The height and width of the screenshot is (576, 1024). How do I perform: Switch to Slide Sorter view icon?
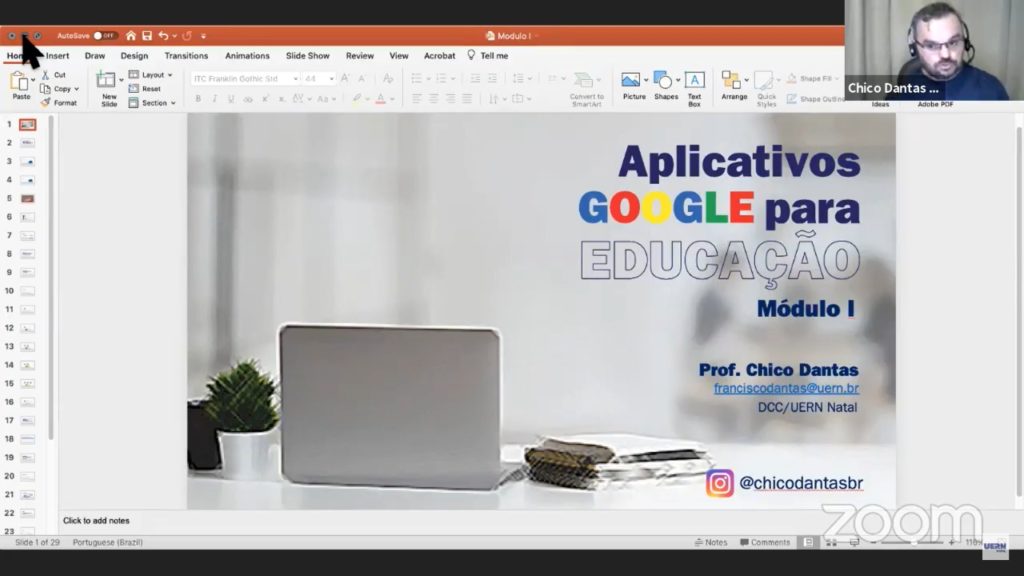pyautogui.click(x=831, y=542)
